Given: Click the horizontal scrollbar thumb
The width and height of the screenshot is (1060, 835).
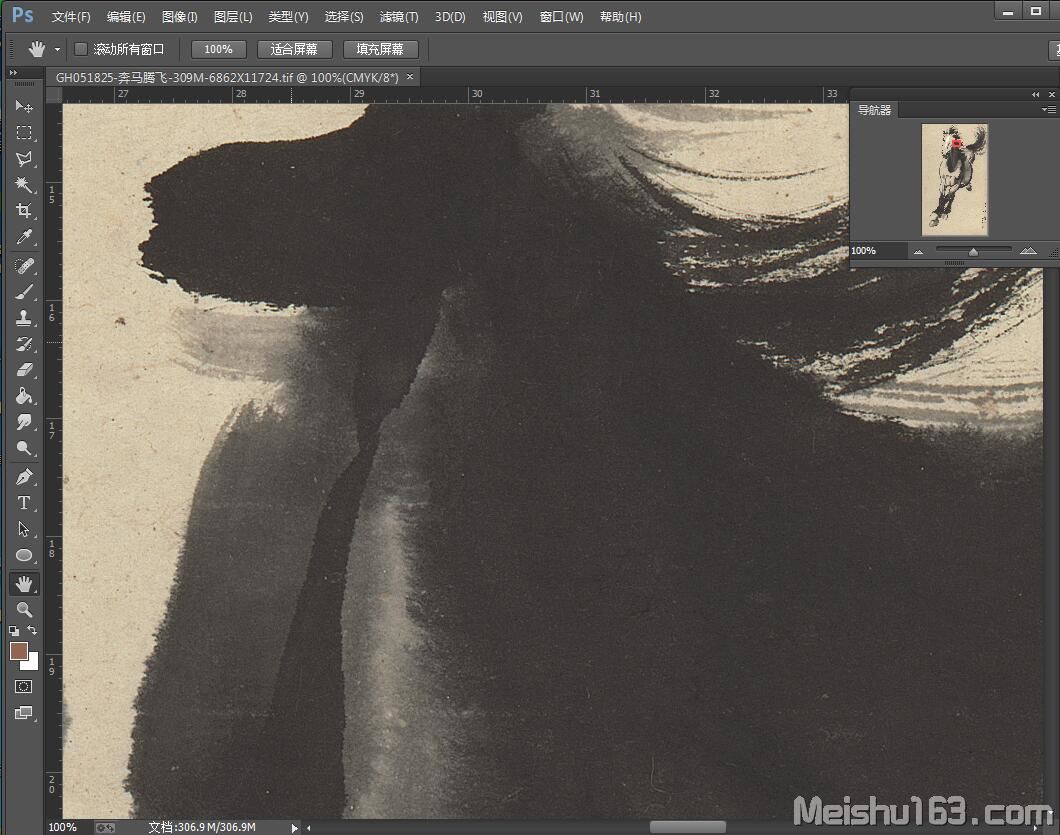Looking at the screenshot, I should pyautogui.click(x=688, y=827).
